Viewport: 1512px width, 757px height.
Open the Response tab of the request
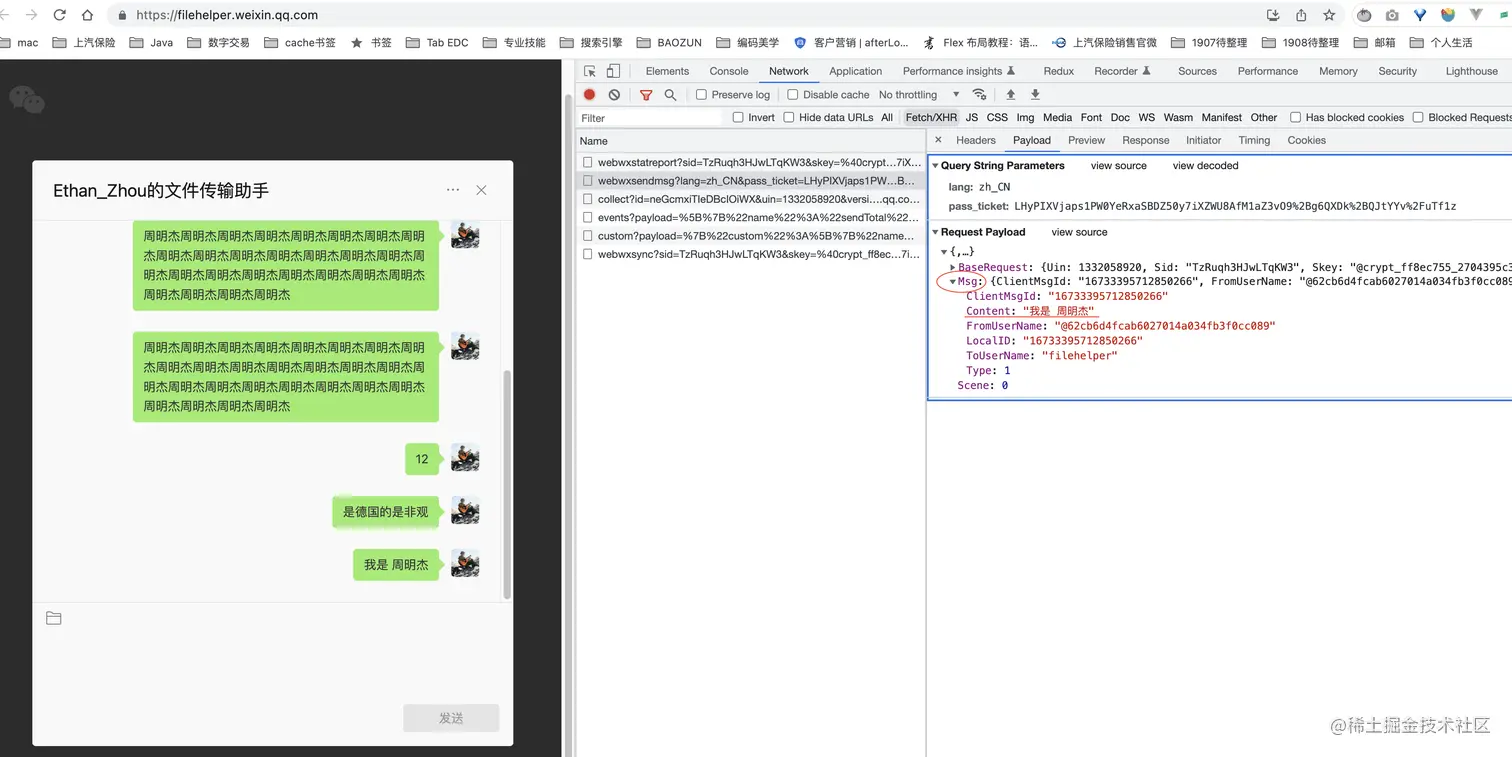click(x=1145, y=140)
